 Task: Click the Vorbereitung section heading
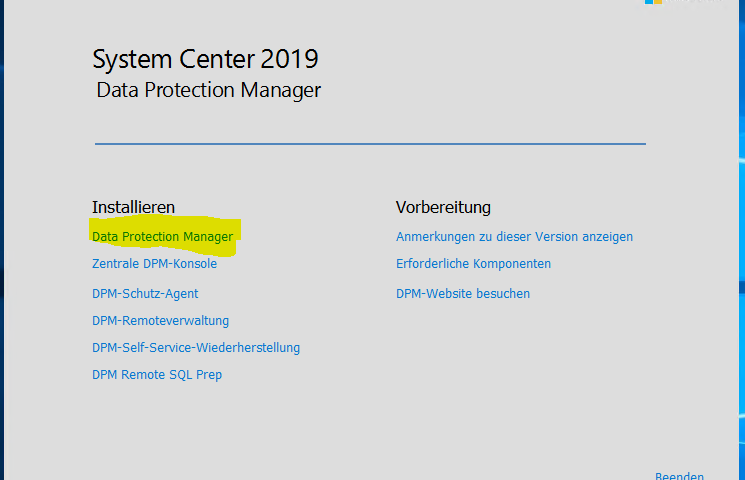point(443,207)
